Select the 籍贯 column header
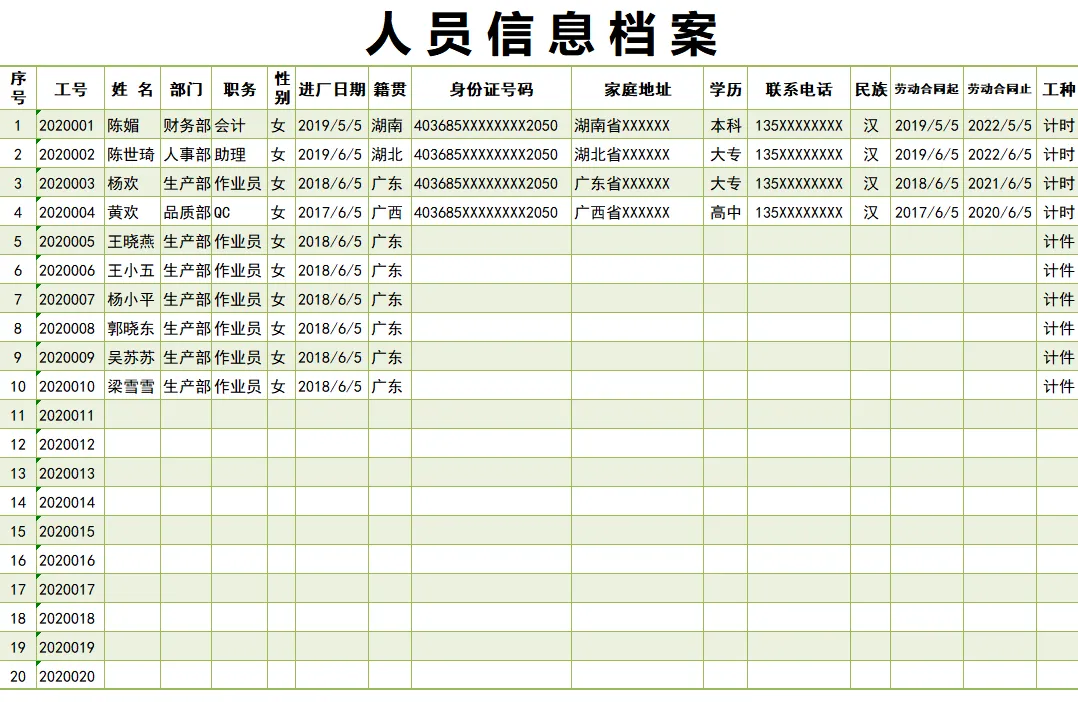 (390, 88)
